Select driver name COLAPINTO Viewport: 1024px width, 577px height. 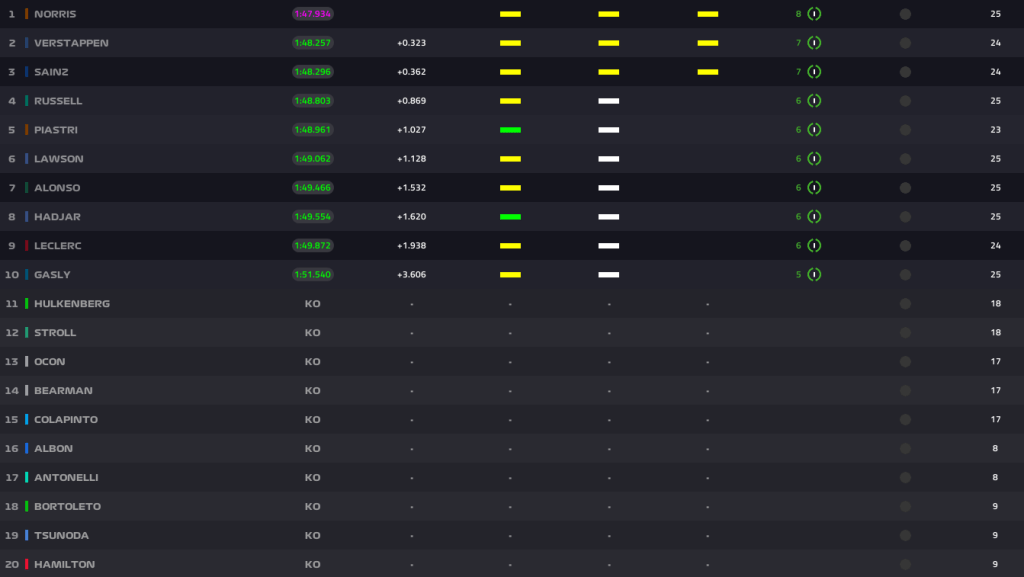pos(66,419)
